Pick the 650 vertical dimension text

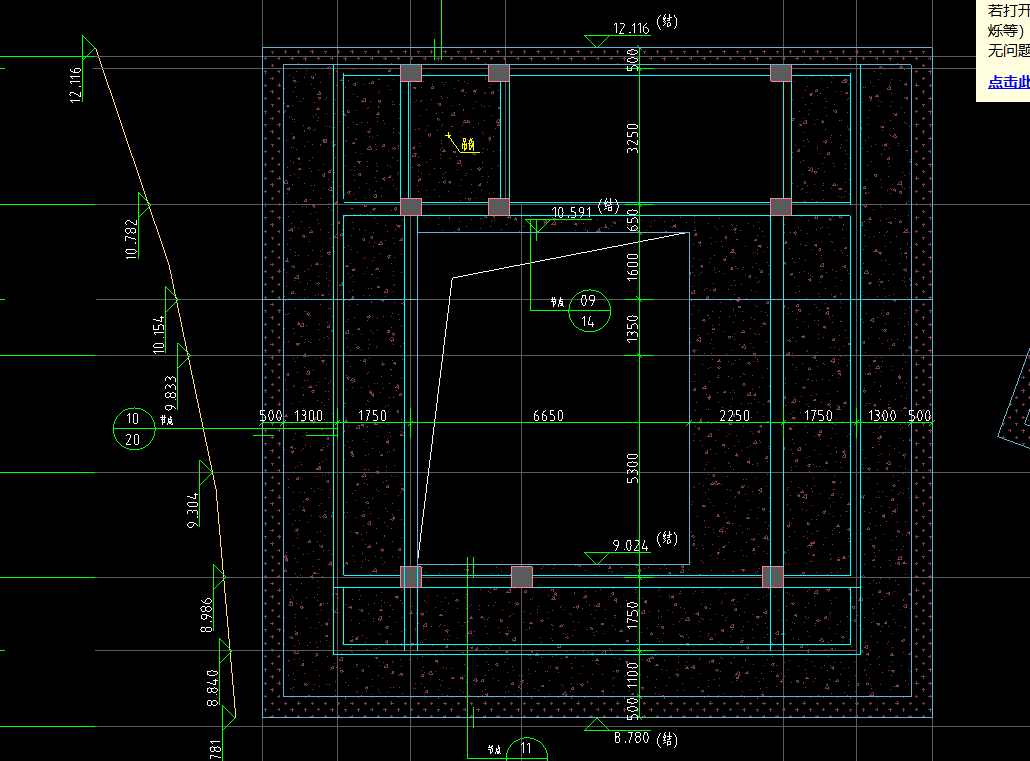[x=633, y=219]
